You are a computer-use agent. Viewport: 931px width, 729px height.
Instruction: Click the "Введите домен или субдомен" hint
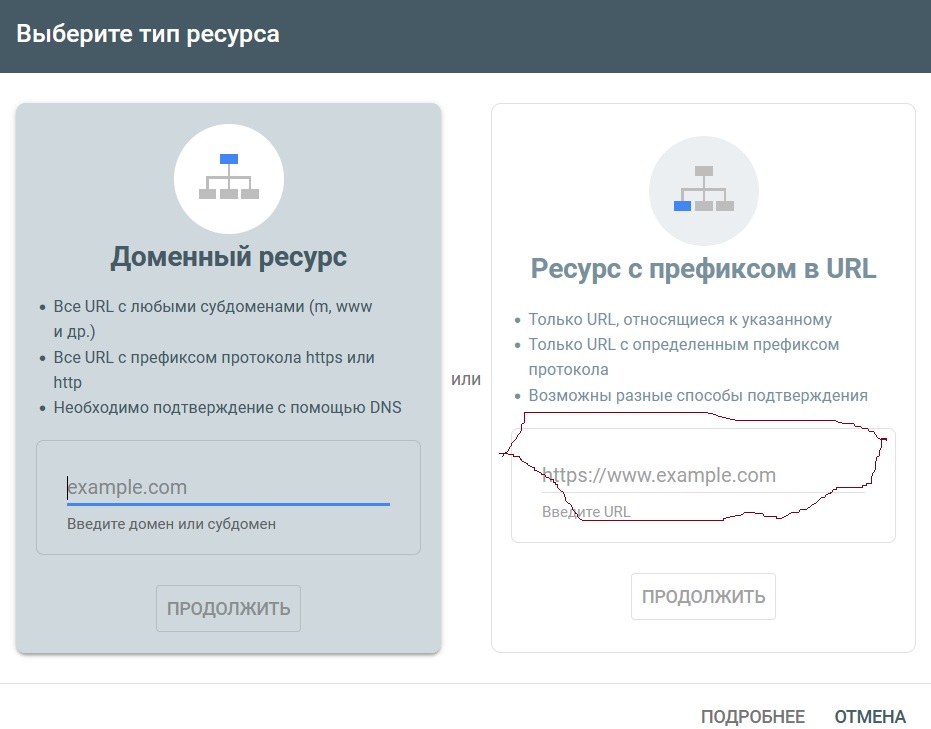[x=171, y=524]
